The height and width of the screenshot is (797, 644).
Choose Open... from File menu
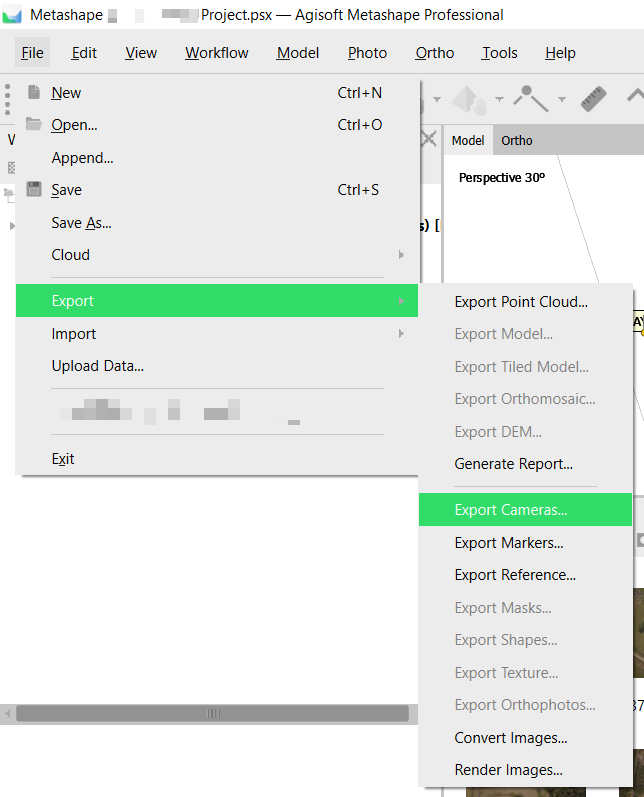pyautogui.click(x=217, y=125)
